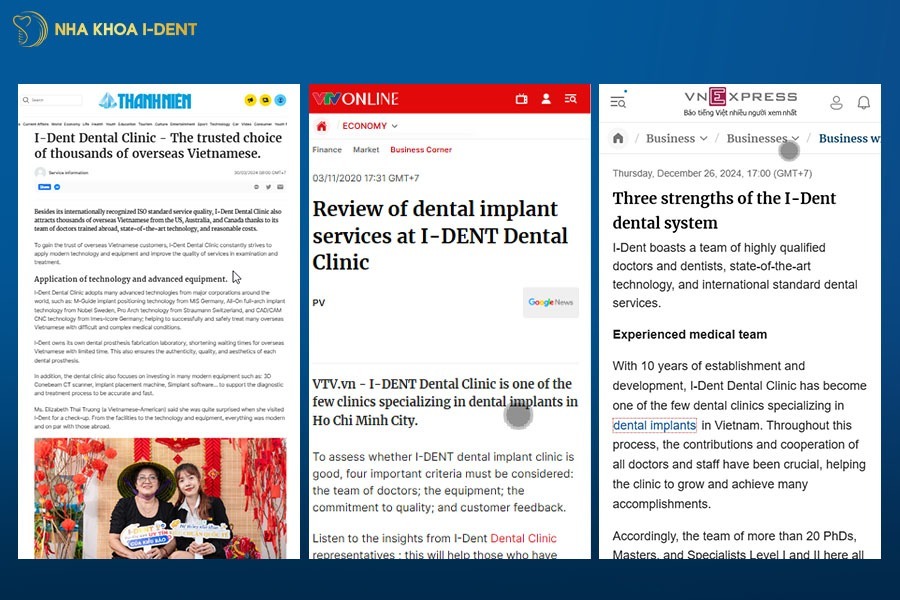Select the Business Corner tab on VTV
Image resolution: width=900 pixels, height=600 pixels.
pos(421,149)
